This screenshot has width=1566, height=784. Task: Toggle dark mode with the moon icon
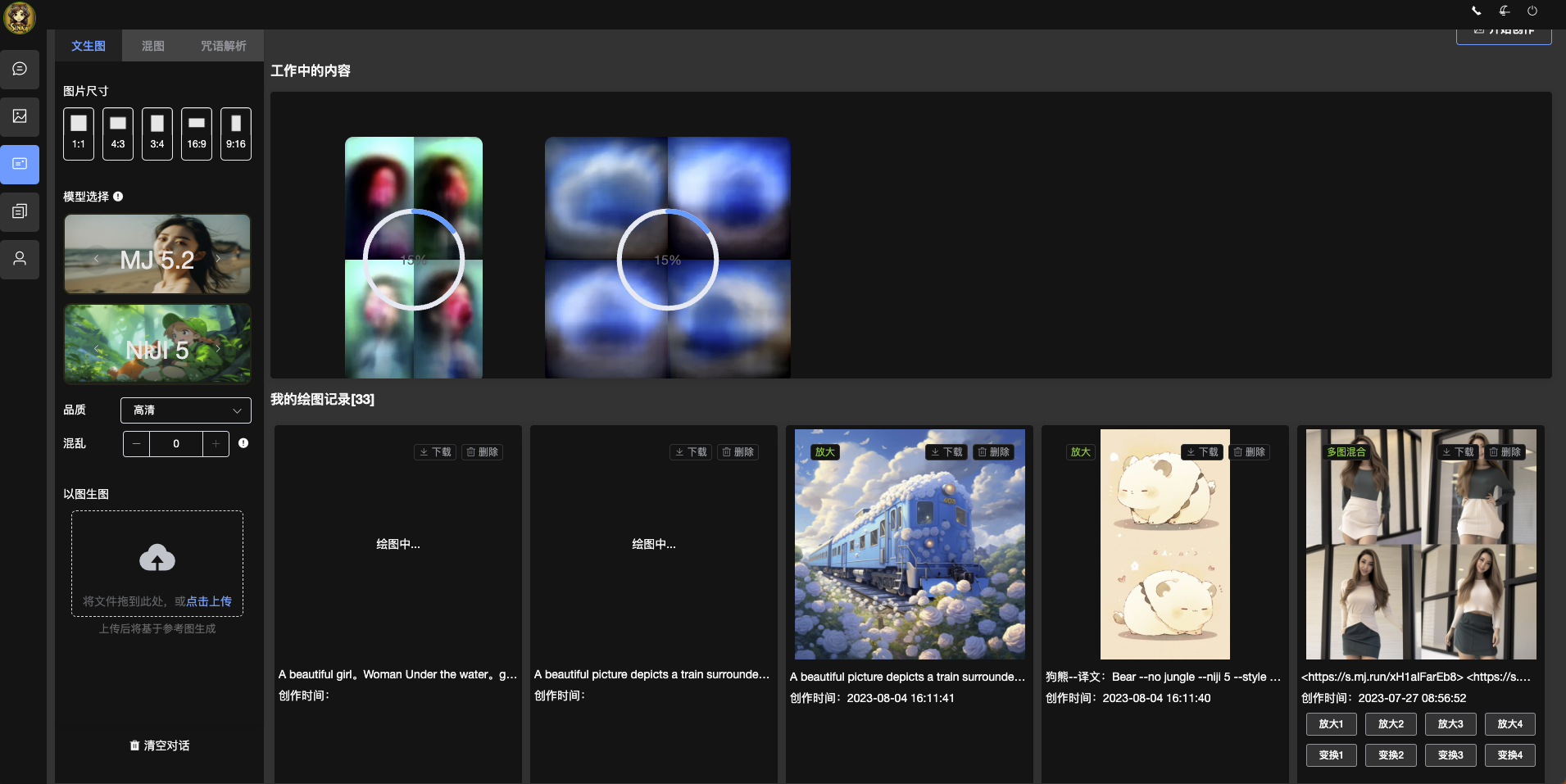click(x=1503, y=11)
